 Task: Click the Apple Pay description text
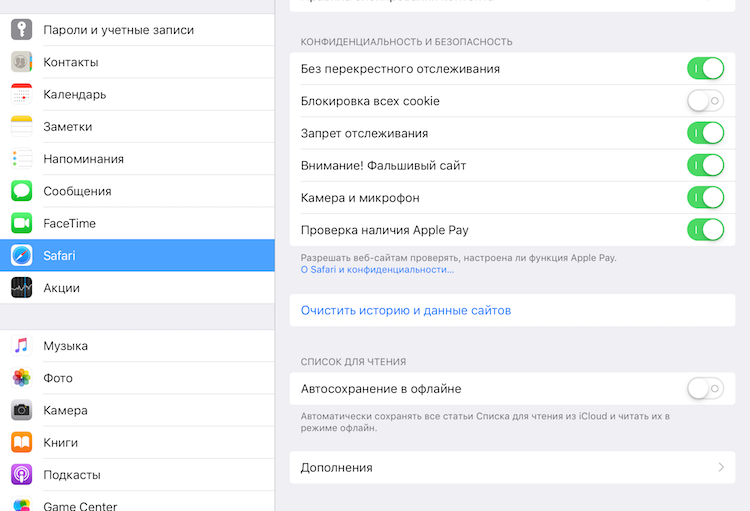459,258
